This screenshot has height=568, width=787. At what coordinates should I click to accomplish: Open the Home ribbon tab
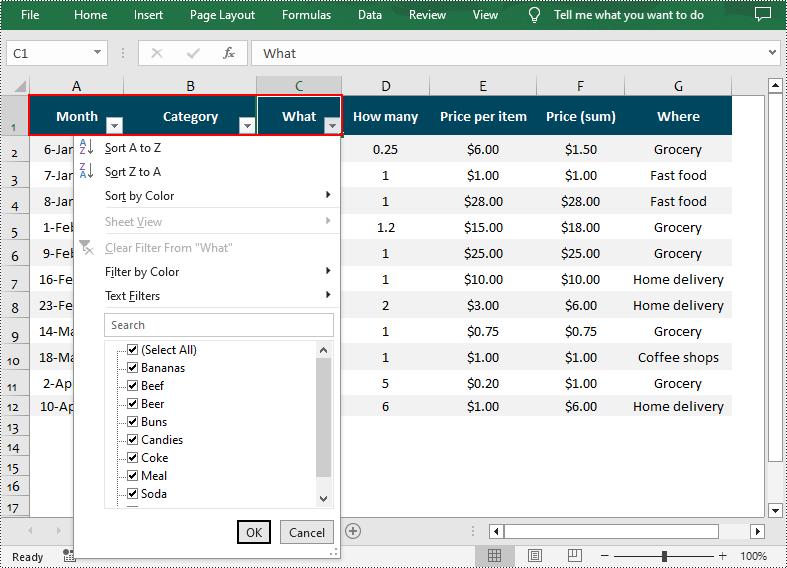coord(90,15)
